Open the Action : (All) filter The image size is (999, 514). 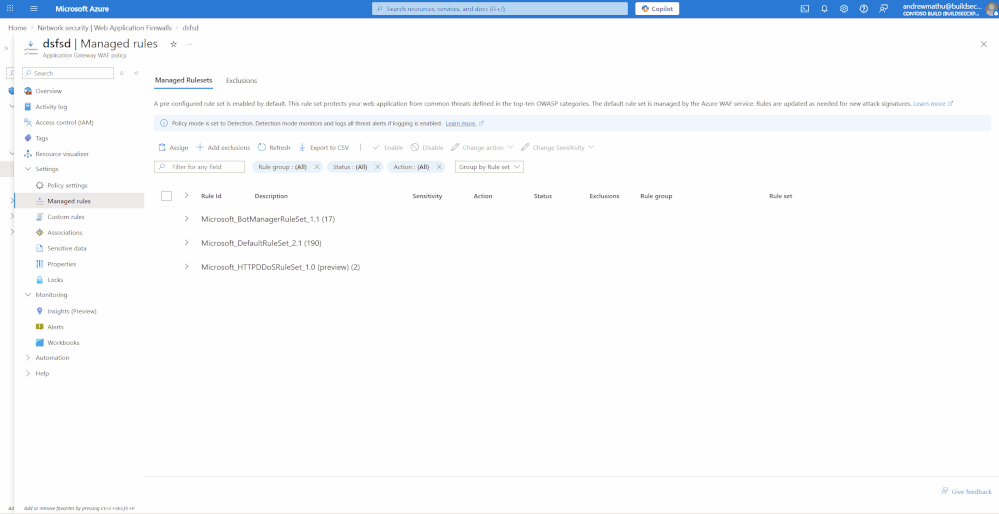(411, 167)
